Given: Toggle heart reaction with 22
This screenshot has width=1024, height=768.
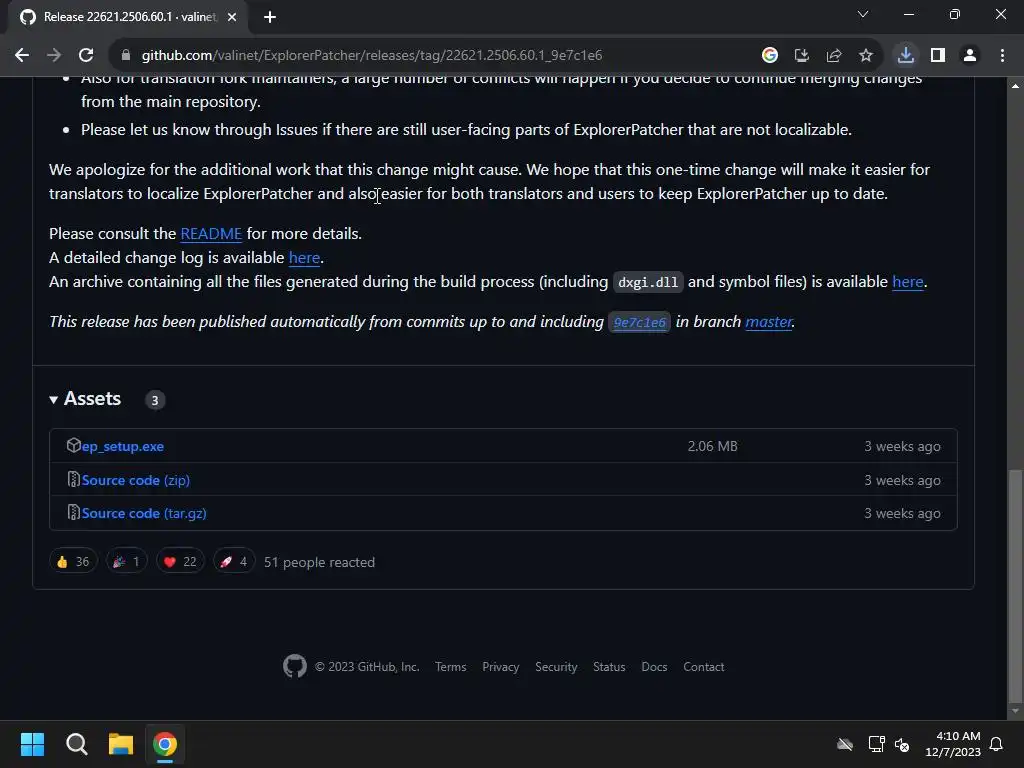Looking at the screenshot, I should coord(180,562).
